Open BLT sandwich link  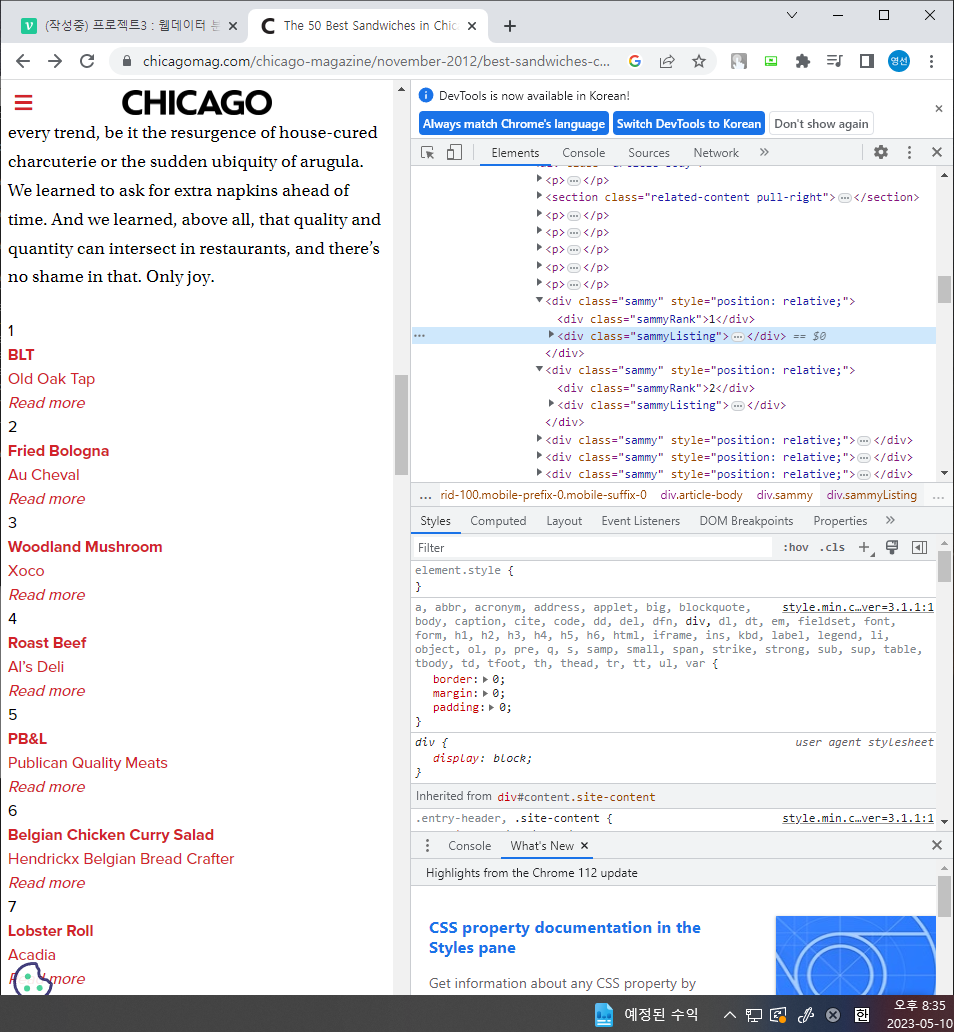point(21,355)
